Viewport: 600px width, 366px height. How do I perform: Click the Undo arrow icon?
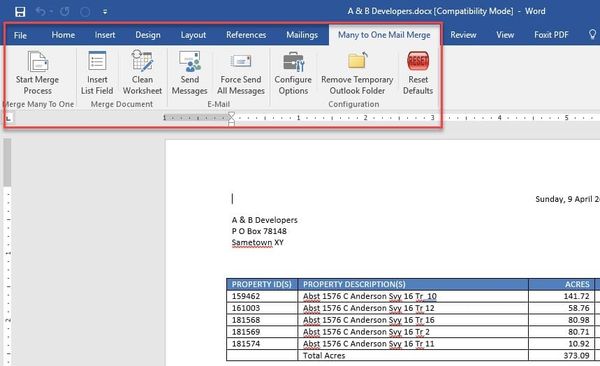click(x=40, y=11)
